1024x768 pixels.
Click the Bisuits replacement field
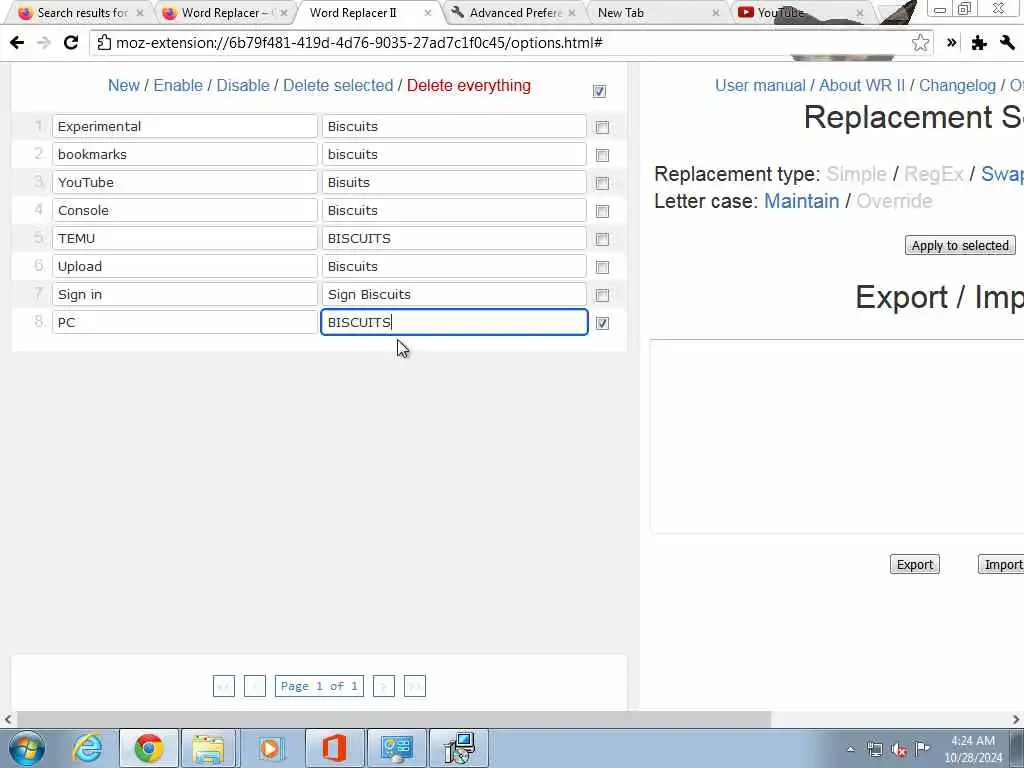(x=455, y=182)
